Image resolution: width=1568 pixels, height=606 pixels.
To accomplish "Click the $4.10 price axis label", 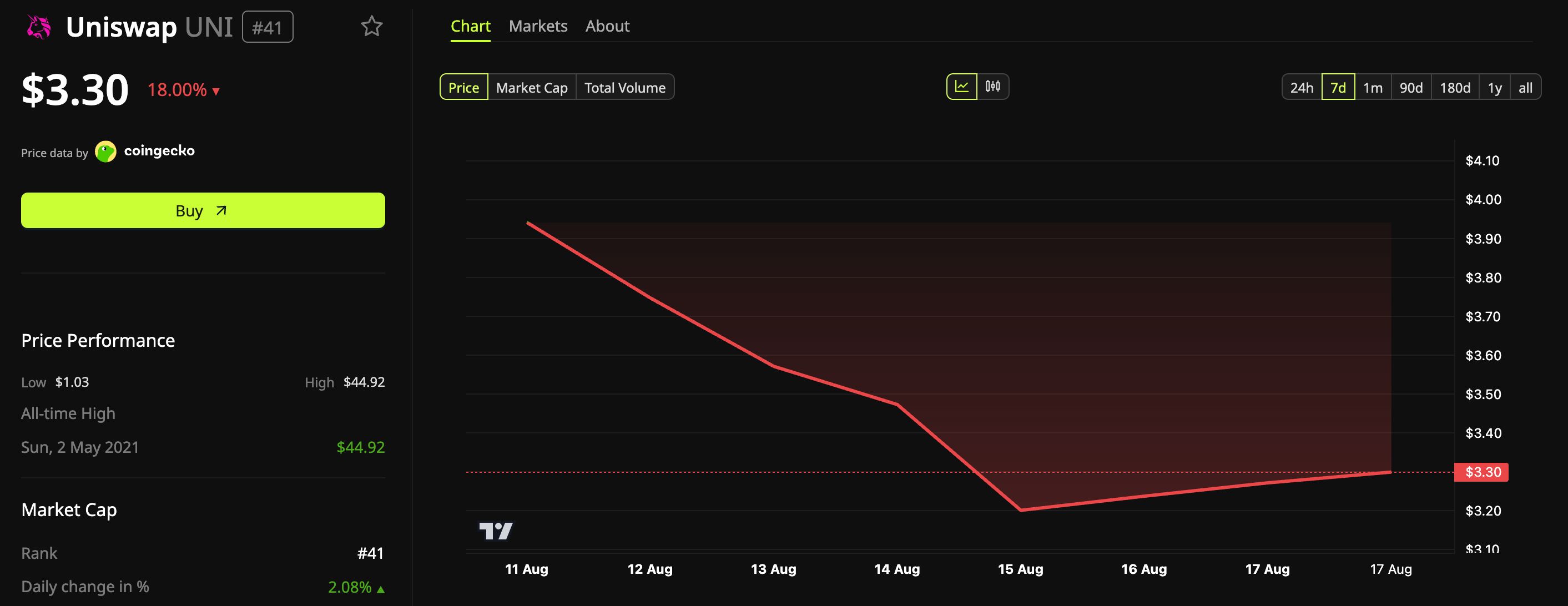I will click(1482, 160).
